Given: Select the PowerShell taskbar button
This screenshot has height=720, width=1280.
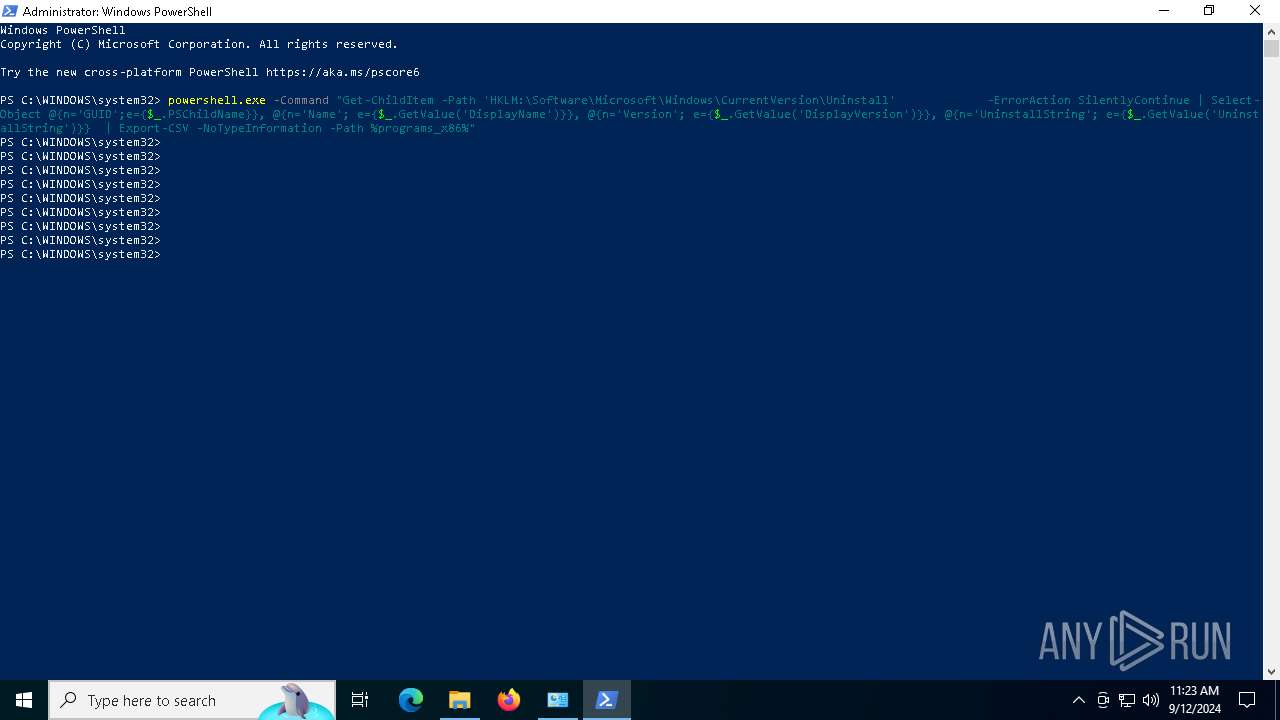Looking at the screenshot, I should [607, 700].
